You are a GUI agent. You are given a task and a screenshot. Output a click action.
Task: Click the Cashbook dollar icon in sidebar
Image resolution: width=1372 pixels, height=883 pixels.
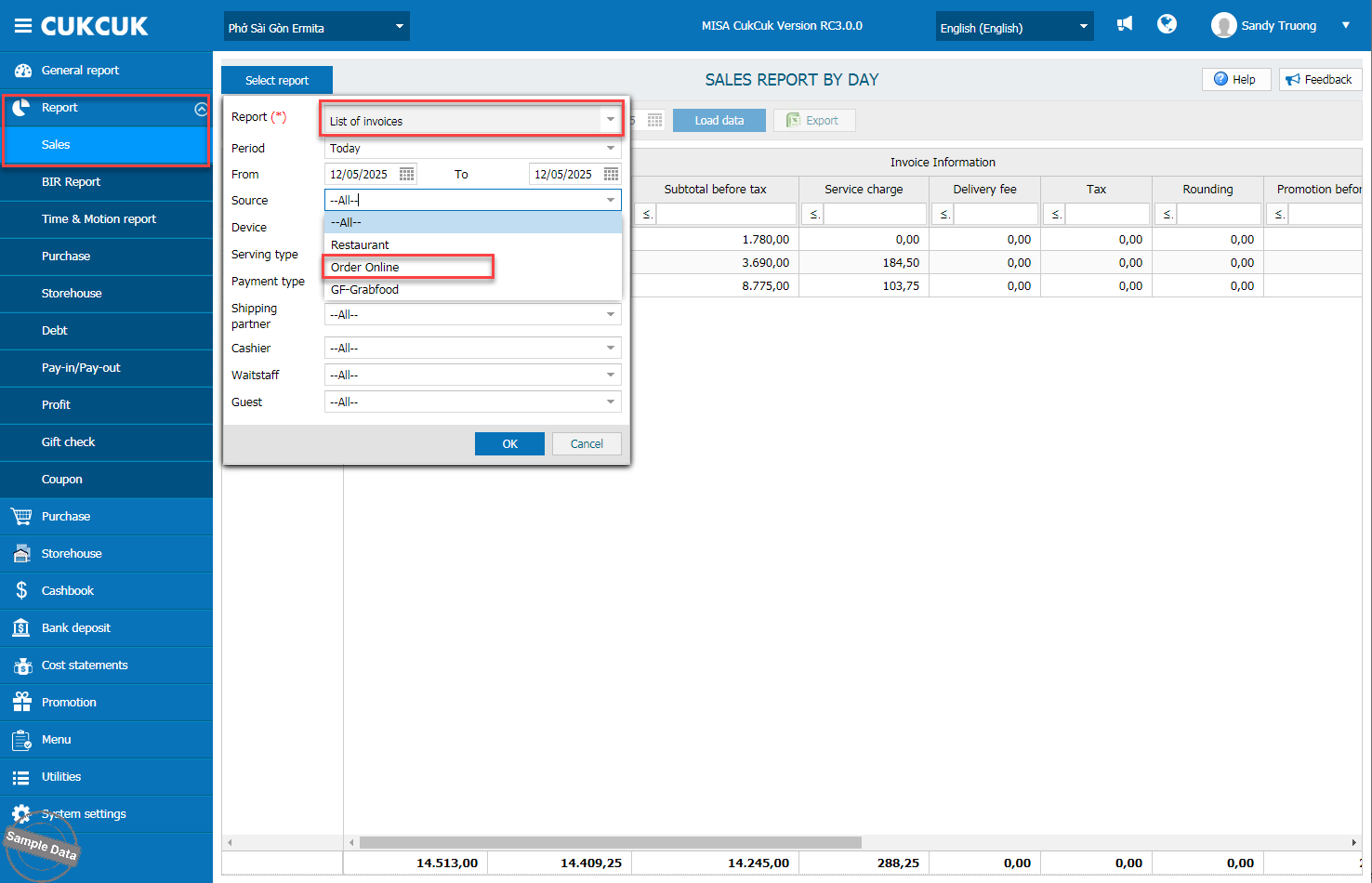click(21, 590)
